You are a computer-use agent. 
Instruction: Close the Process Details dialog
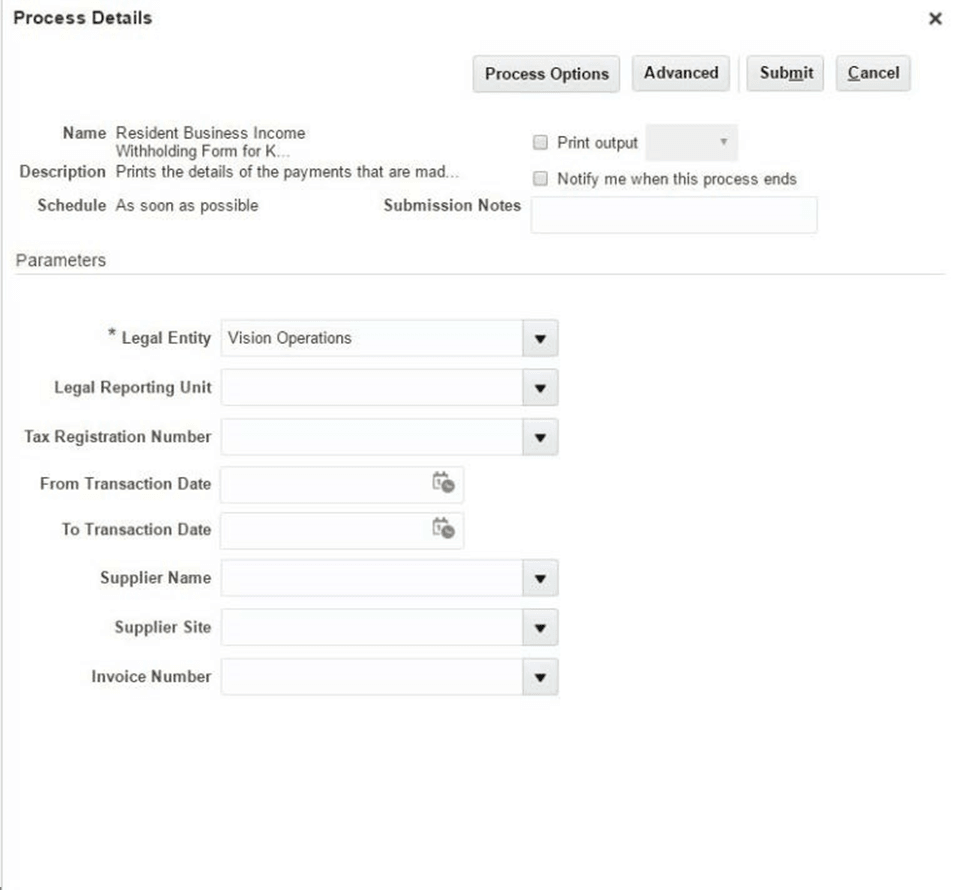click(x=936, y=17)
